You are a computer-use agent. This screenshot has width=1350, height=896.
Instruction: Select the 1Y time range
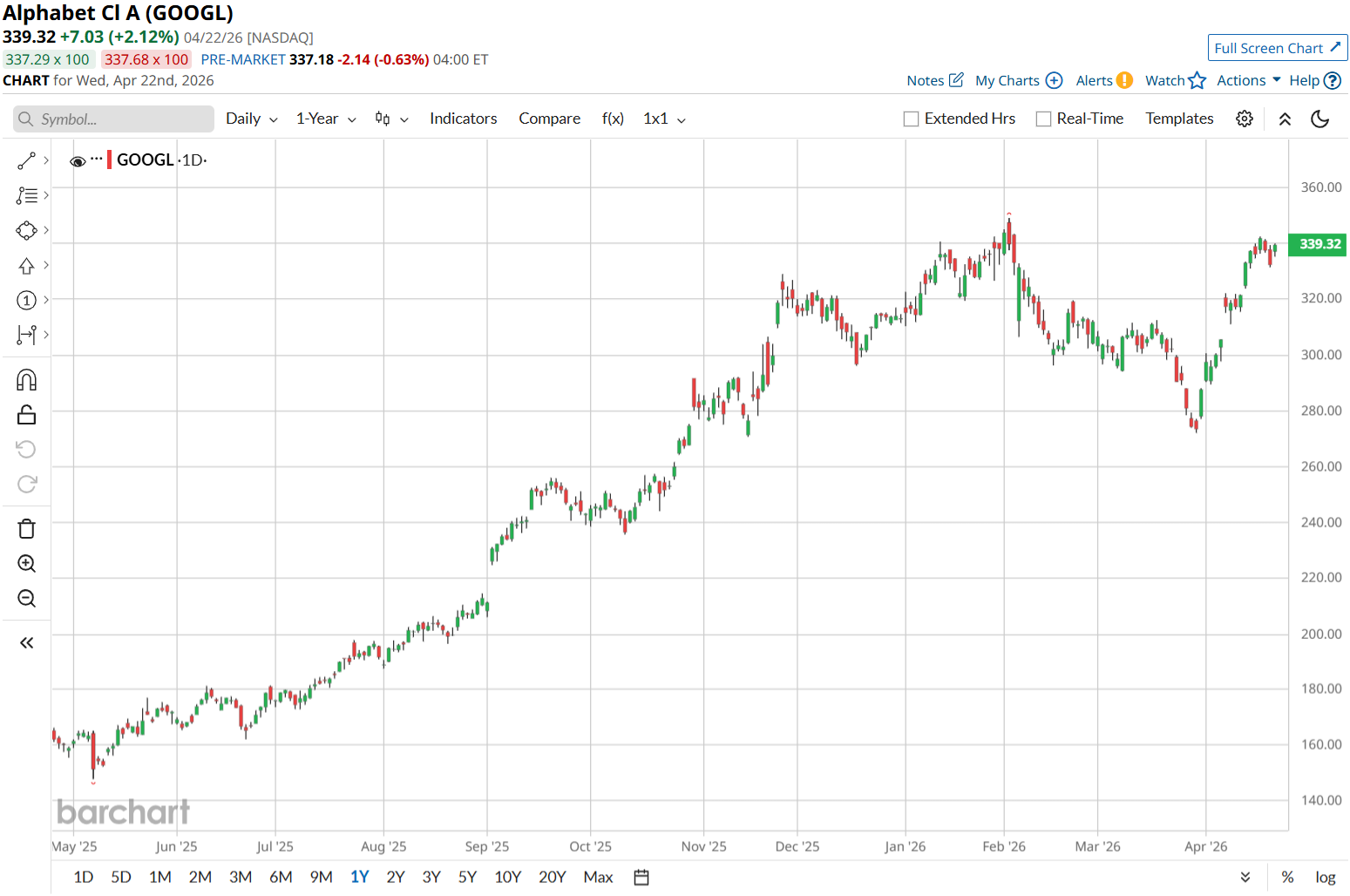click(x=360, y=877)
